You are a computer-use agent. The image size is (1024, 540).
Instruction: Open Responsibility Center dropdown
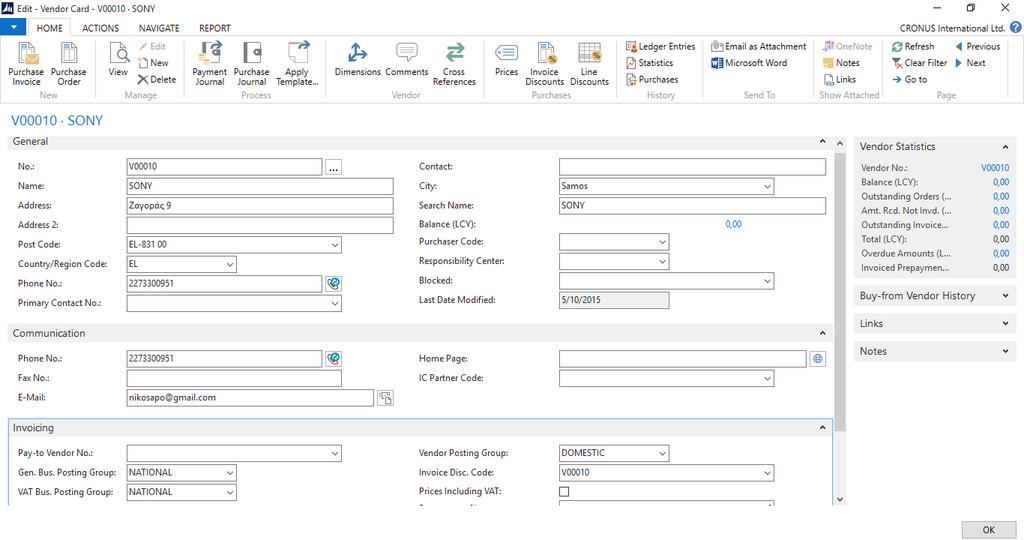coord(662,261)
